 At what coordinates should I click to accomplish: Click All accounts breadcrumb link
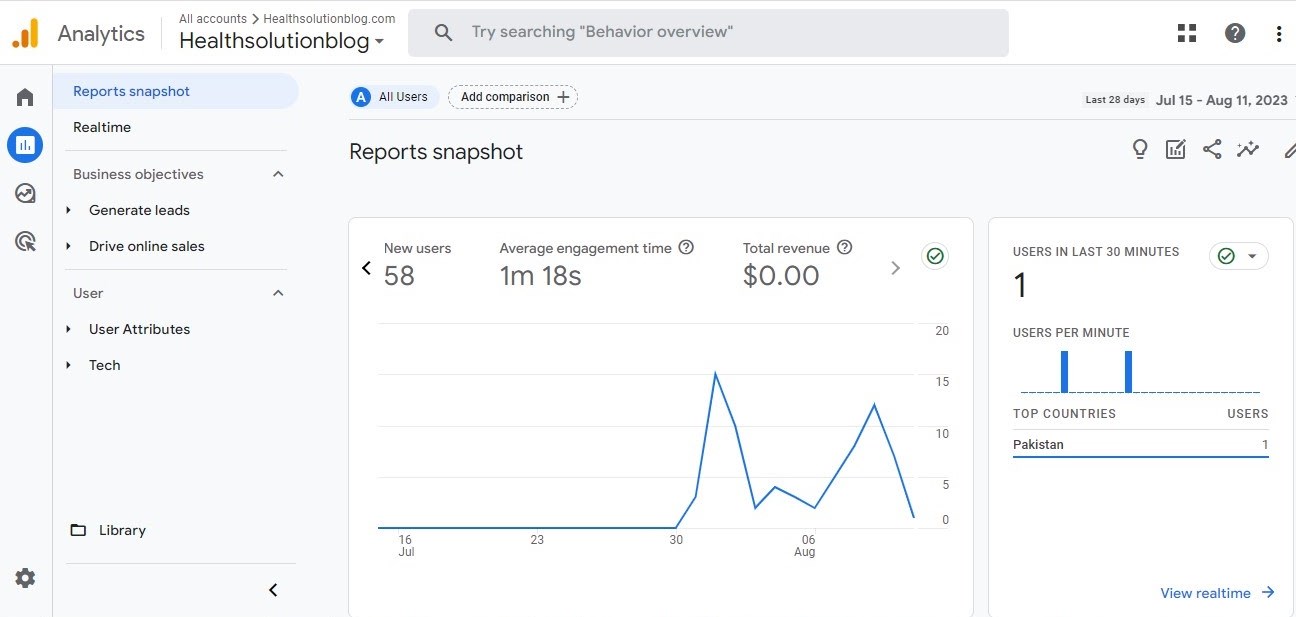(x=213, y=18)
